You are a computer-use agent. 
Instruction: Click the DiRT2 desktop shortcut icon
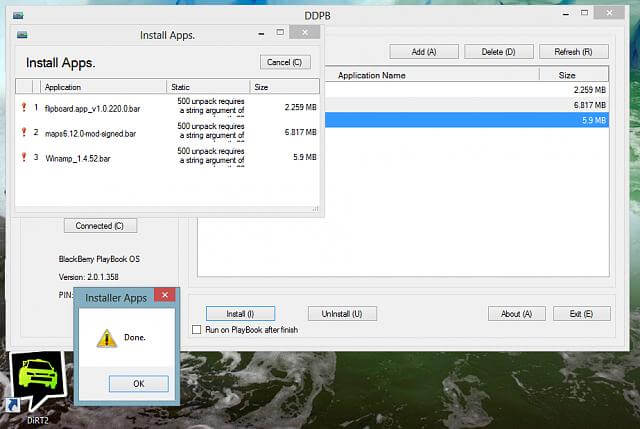[38, 386]
